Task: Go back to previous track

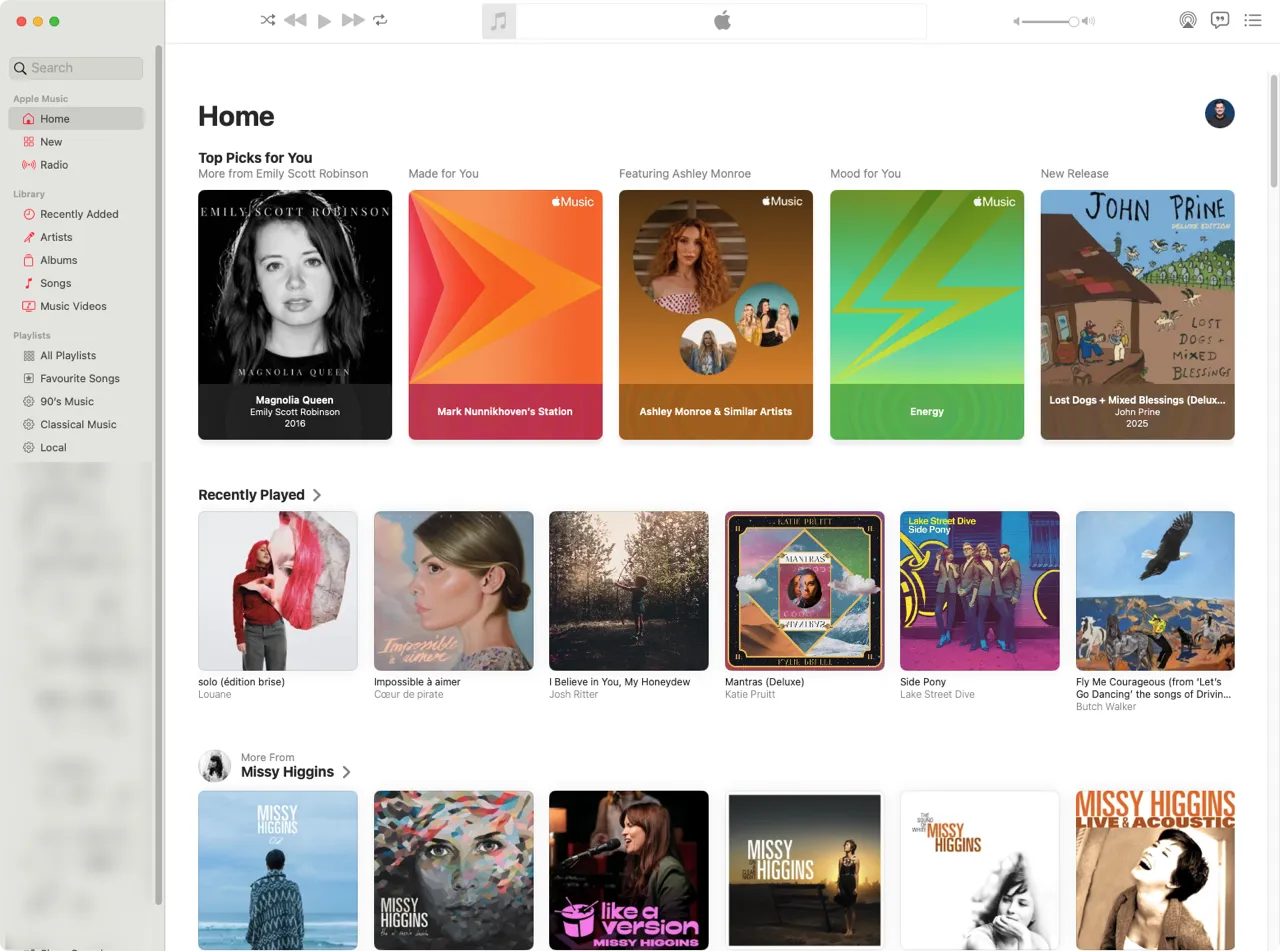Action: (295, 20)
